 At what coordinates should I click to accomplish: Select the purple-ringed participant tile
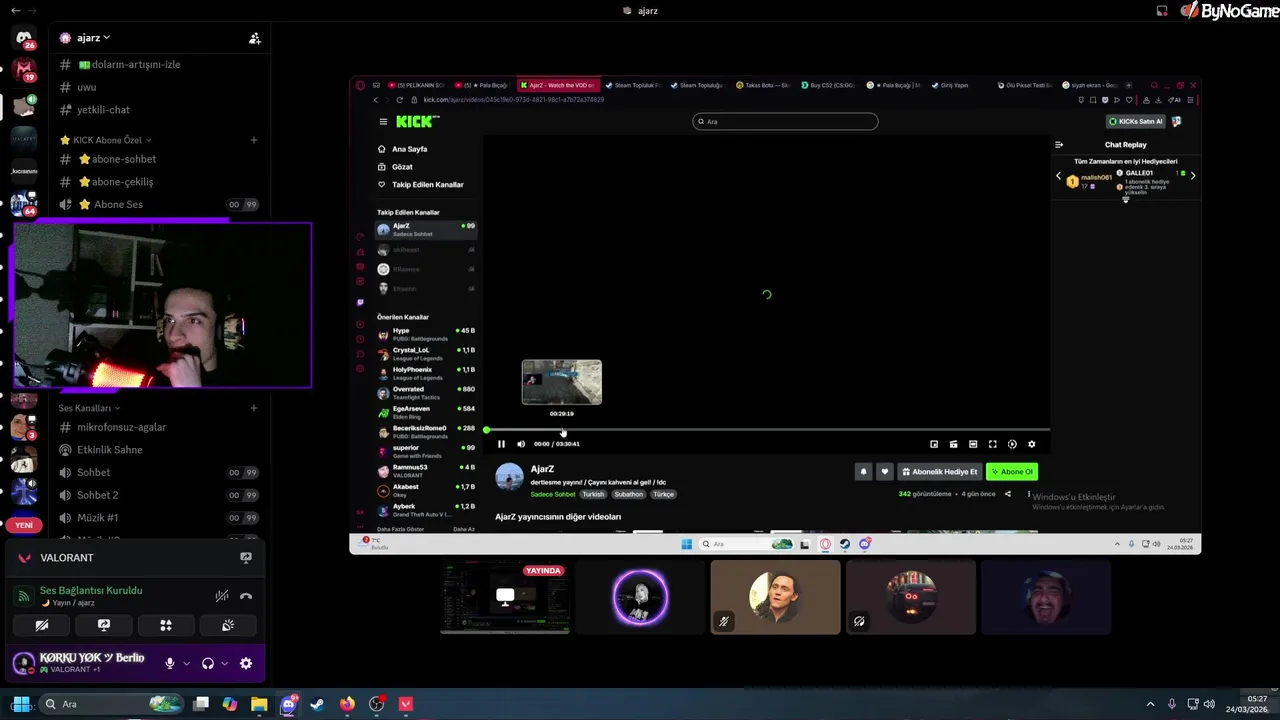640,597
